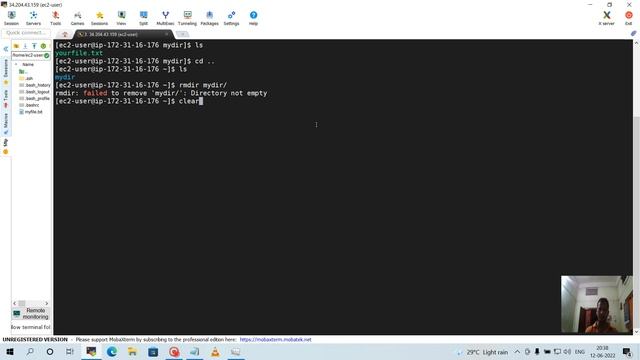
Task: Open the Windows Start menu
Action: click(10, 351)
